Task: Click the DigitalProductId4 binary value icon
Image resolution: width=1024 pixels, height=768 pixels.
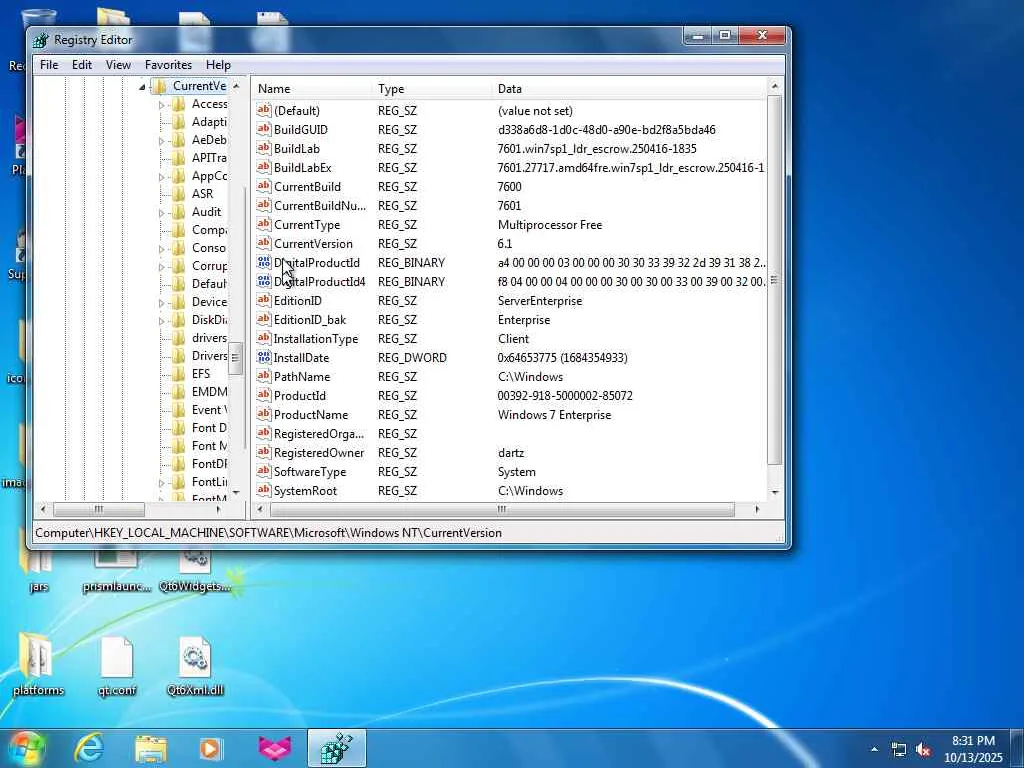Action: click(263, 281)
